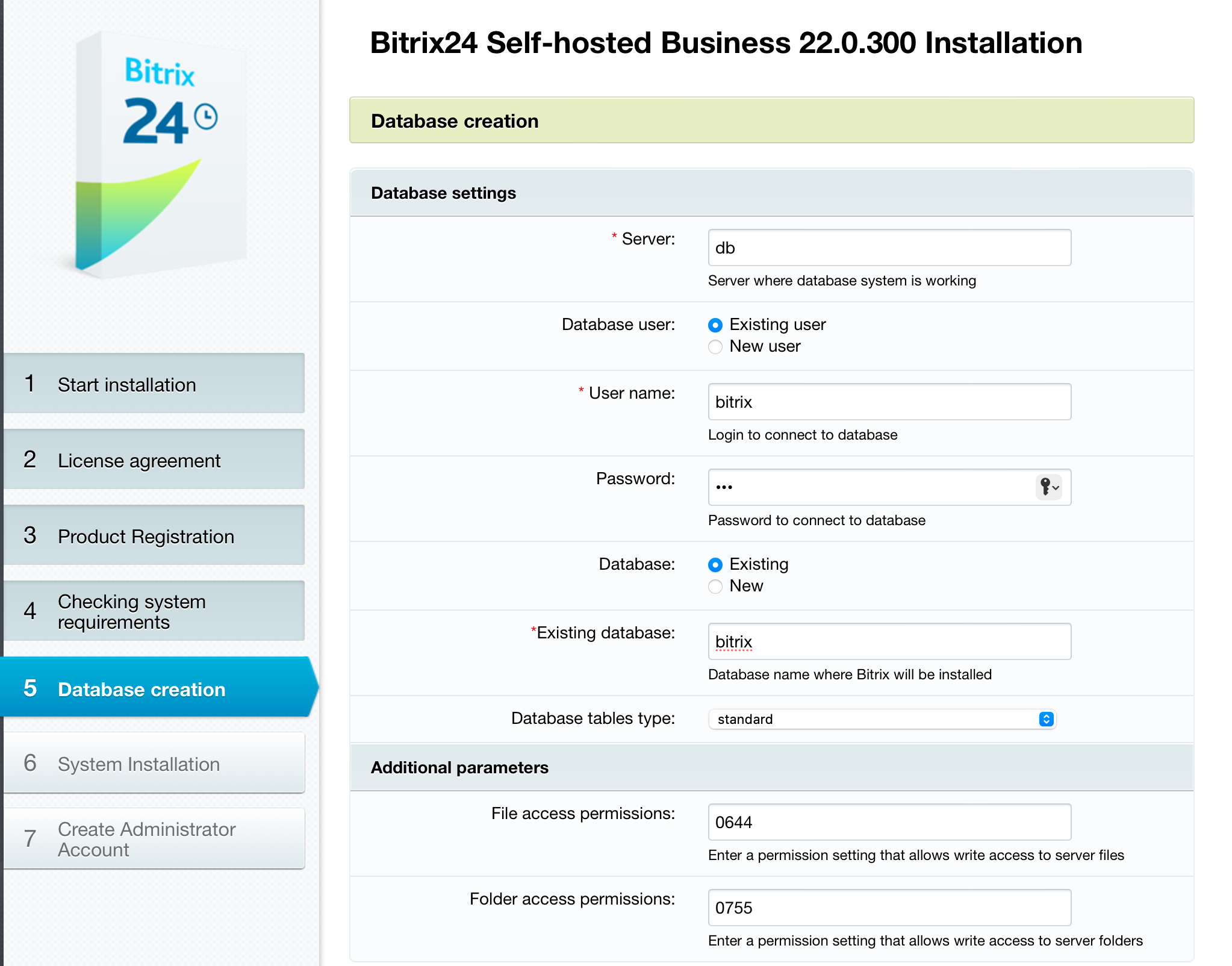Click Create Administrator Account step
The height and width of the screenshot is (966, 1232).
click(154, 839)
